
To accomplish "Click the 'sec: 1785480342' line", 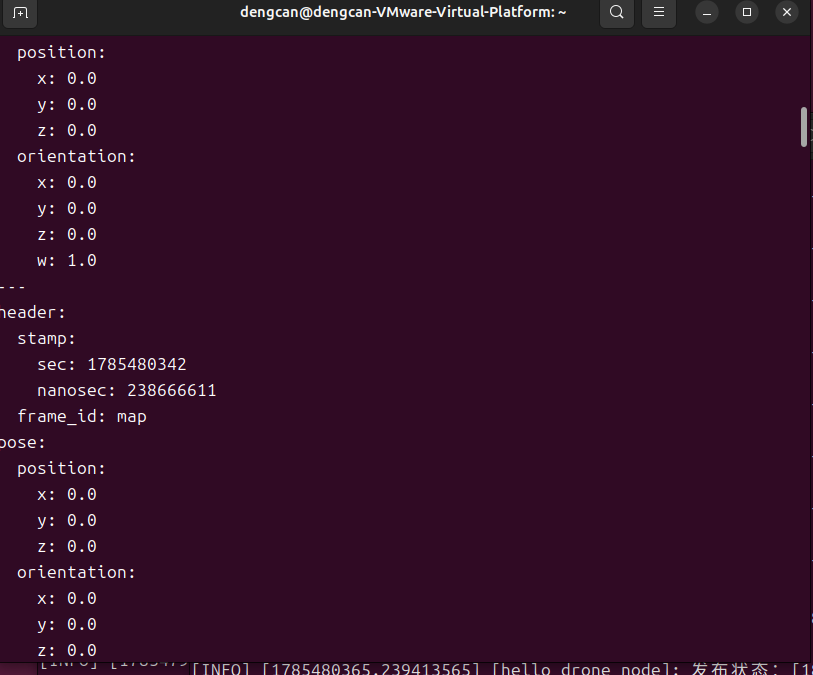I will coord(111,364).
